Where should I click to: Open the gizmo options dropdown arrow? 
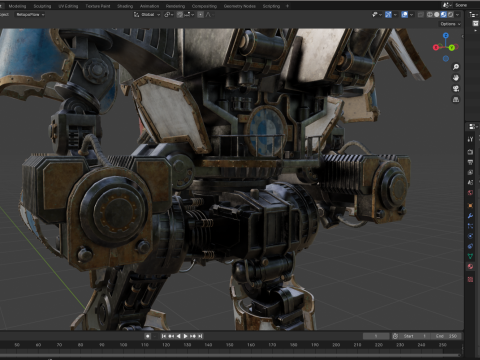click(x=395, y=15)
